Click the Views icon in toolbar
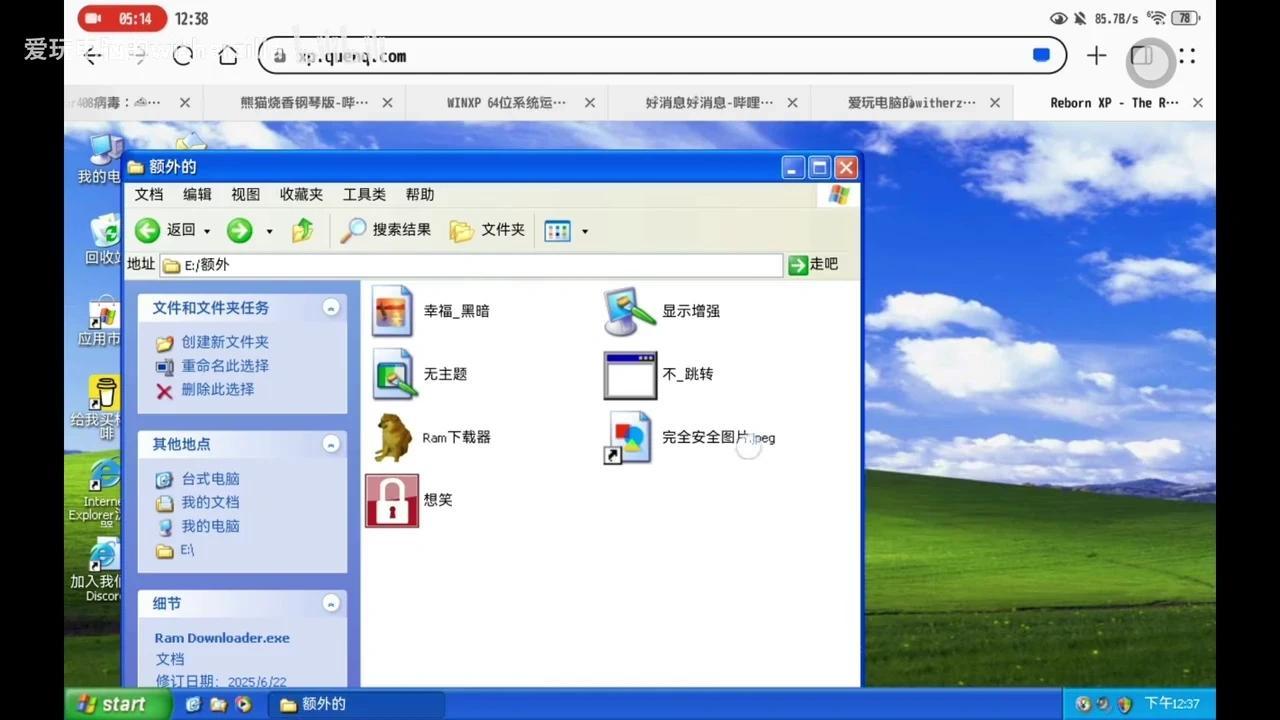The height and width of the screenshot is (720, 1280). (557, 231)
